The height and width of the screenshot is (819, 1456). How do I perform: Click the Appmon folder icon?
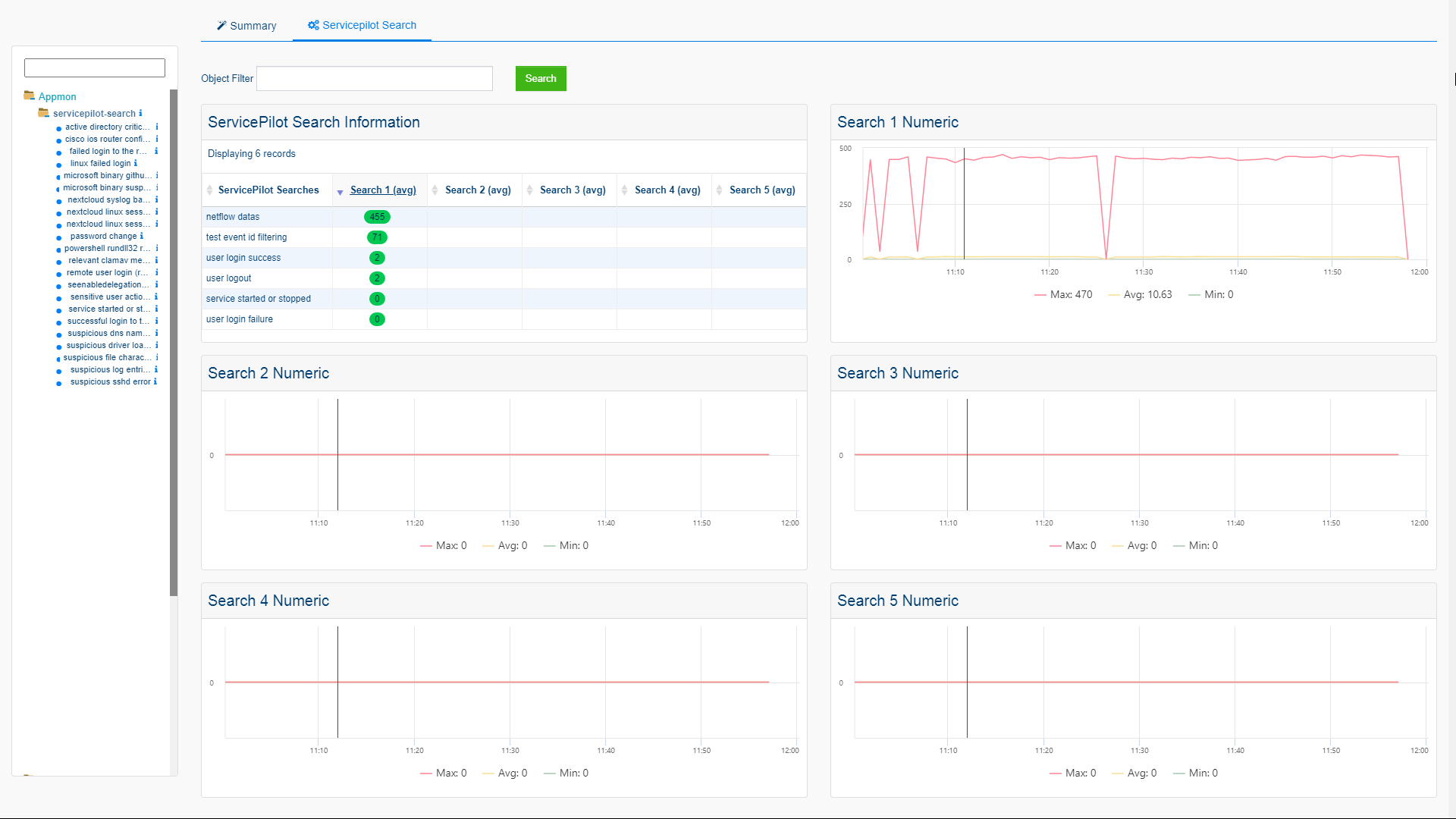29,96
